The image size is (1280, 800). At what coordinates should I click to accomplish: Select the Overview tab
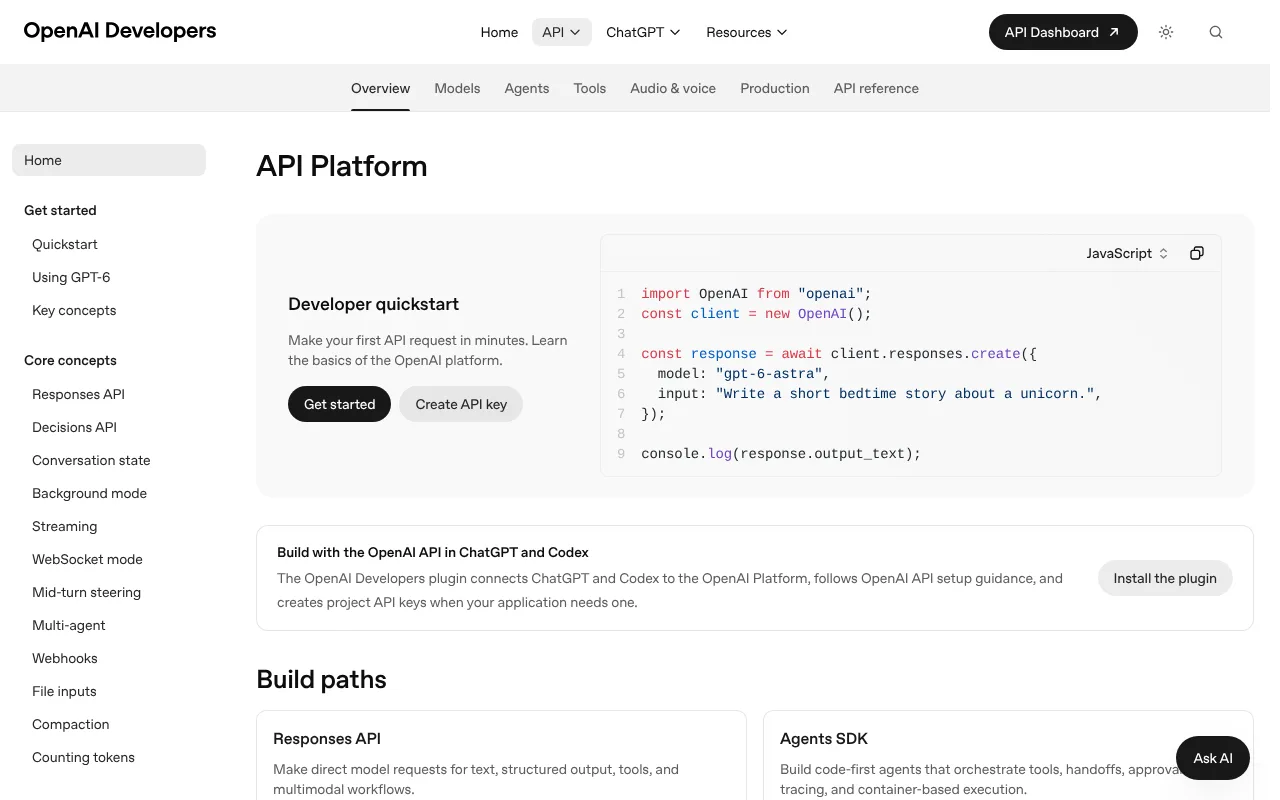380,88
